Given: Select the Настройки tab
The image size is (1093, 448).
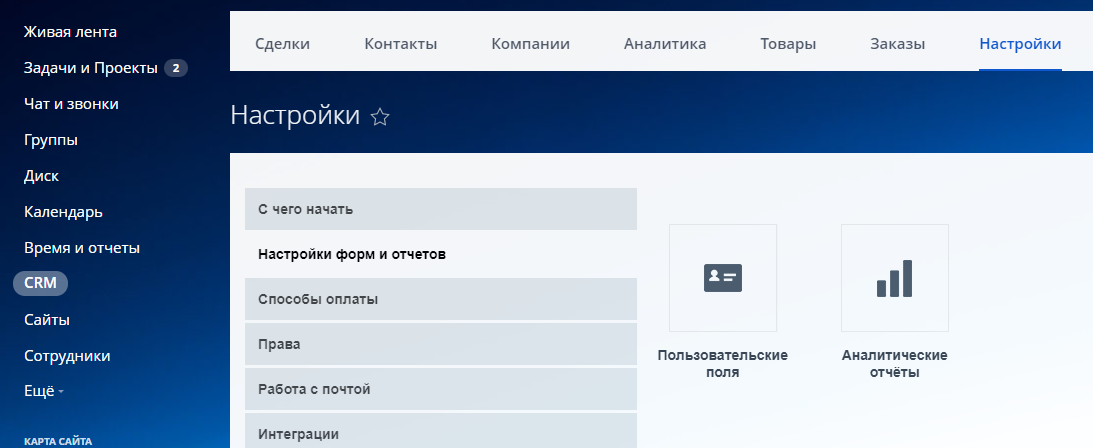Looking at the screenshot, I should pos(1021,44).
